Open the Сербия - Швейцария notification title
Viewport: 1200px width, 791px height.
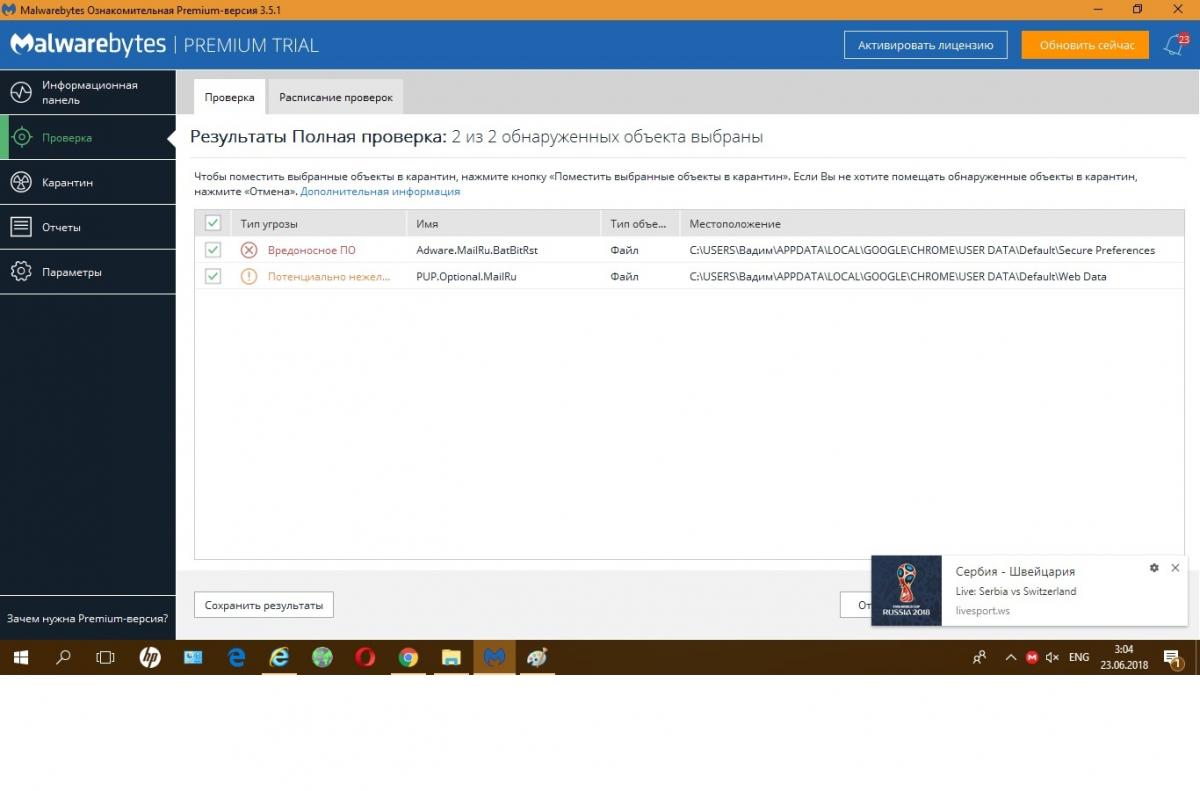pos(1015,572)
